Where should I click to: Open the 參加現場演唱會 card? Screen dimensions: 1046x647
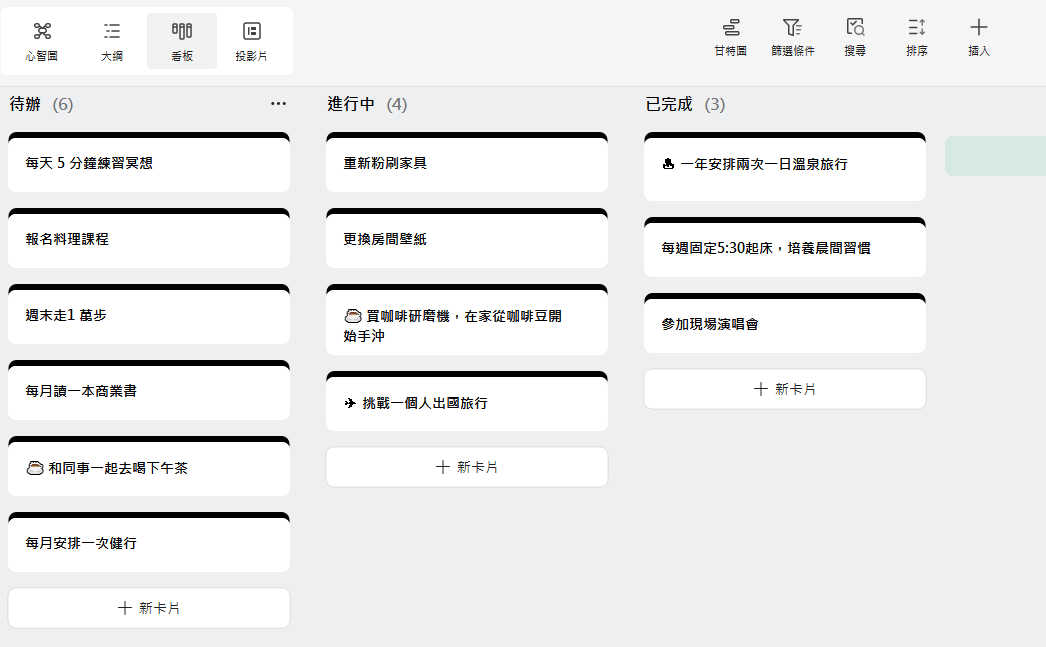pos(785,324)
